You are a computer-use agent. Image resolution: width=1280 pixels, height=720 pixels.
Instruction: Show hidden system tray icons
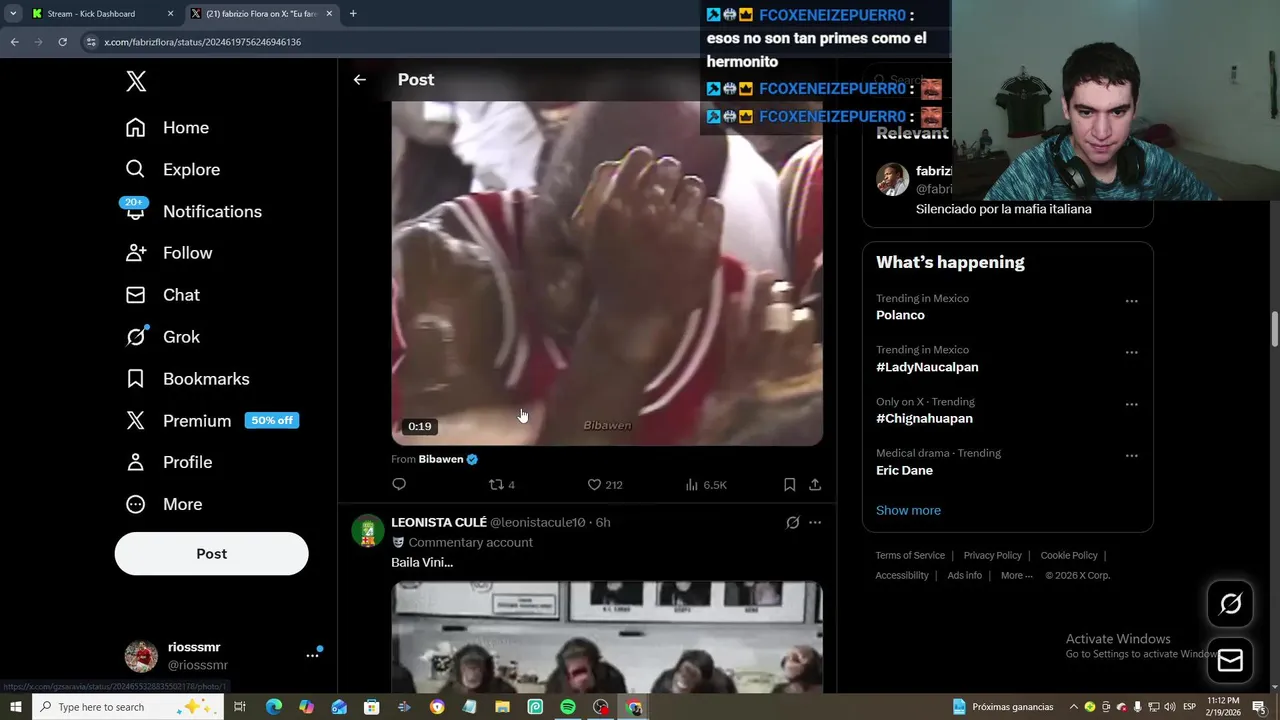tap(1074, 707)
